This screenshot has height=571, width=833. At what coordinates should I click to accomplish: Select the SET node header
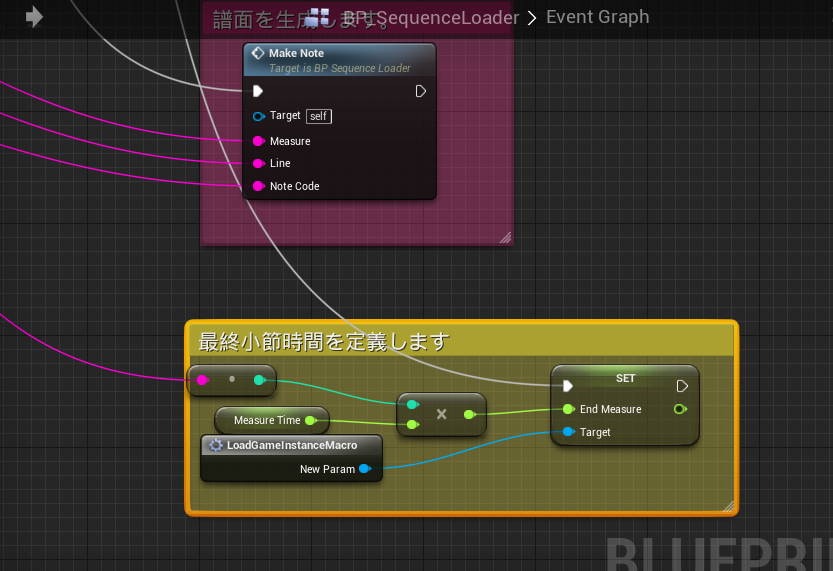pos(625,378)
